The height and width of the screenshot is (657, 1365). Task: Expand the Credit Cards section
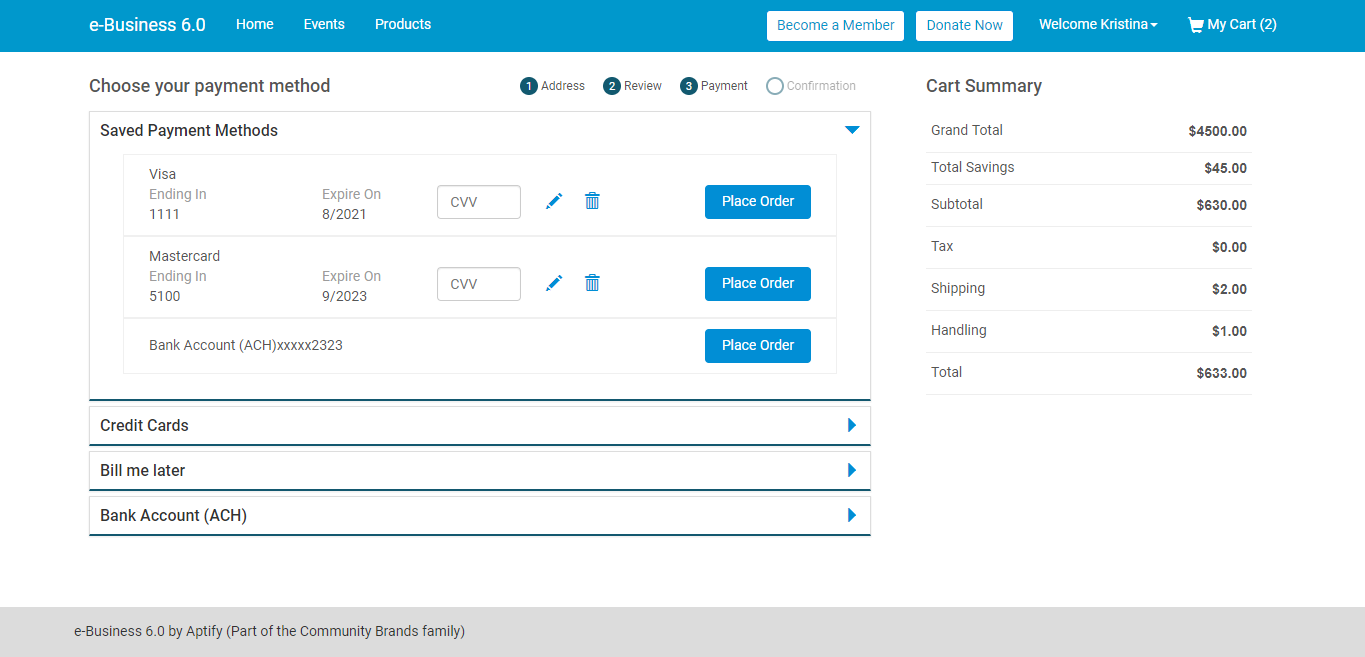coord(851,425)
